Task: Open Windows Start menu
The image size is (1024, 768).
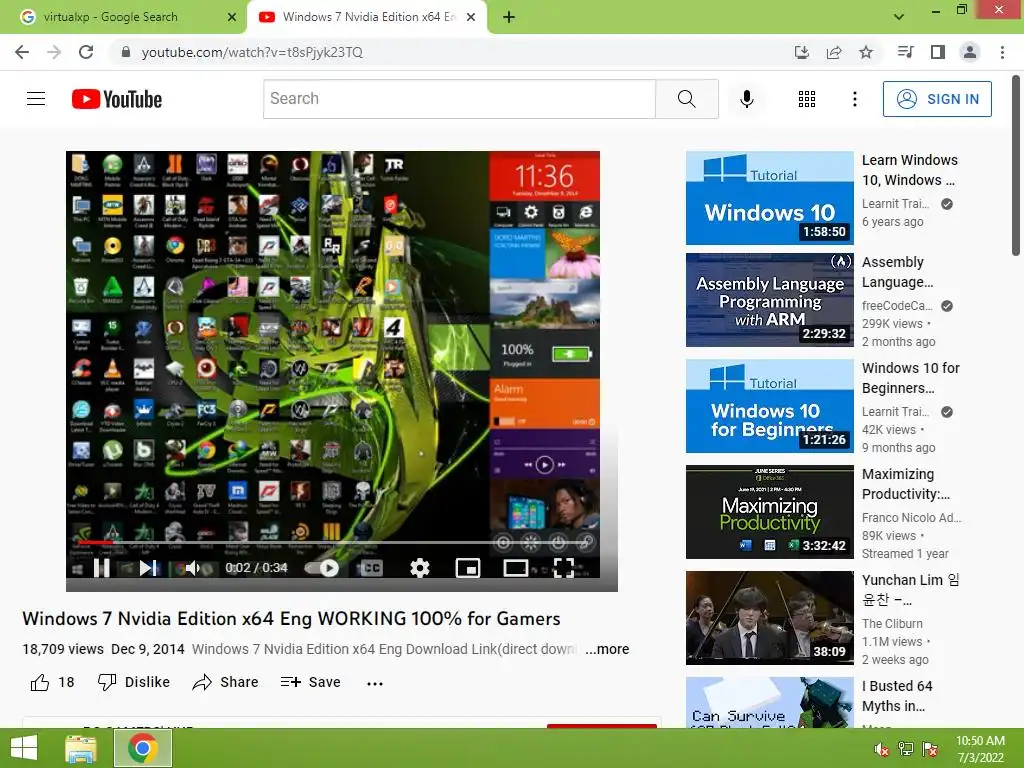Action: tap(24, 748)
